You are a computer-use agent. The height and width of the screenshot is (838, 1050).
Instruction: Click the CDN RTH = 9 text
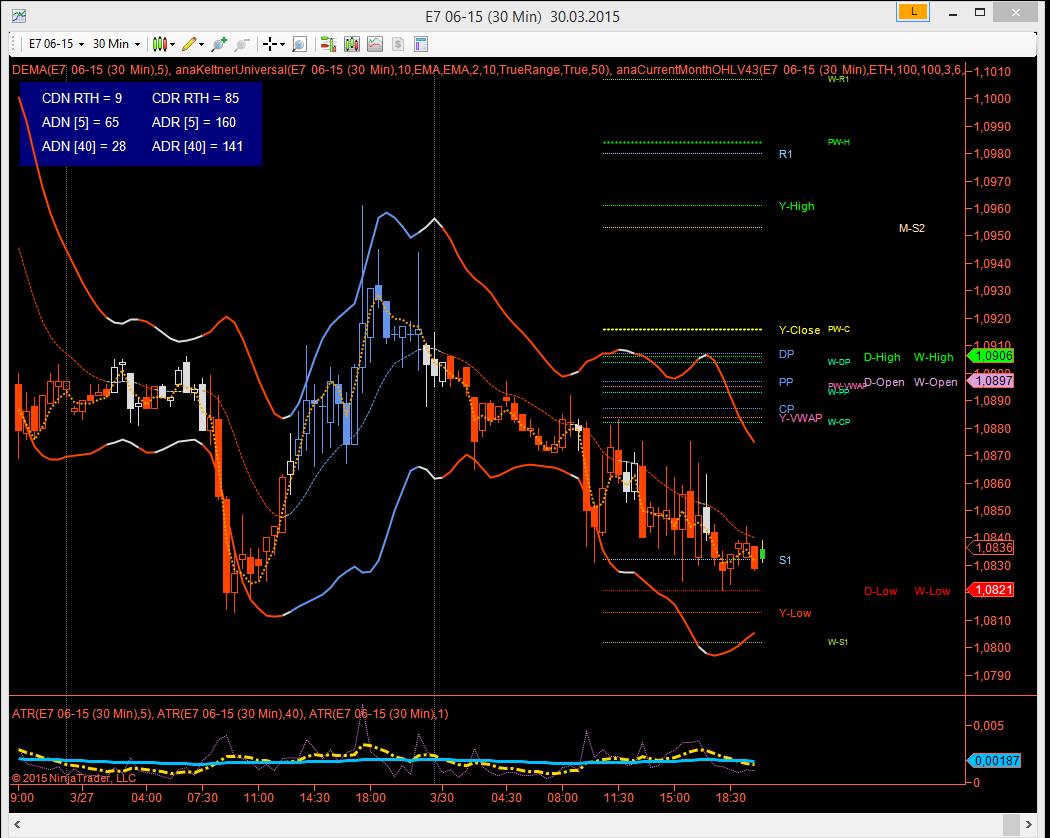click(82, 98)
